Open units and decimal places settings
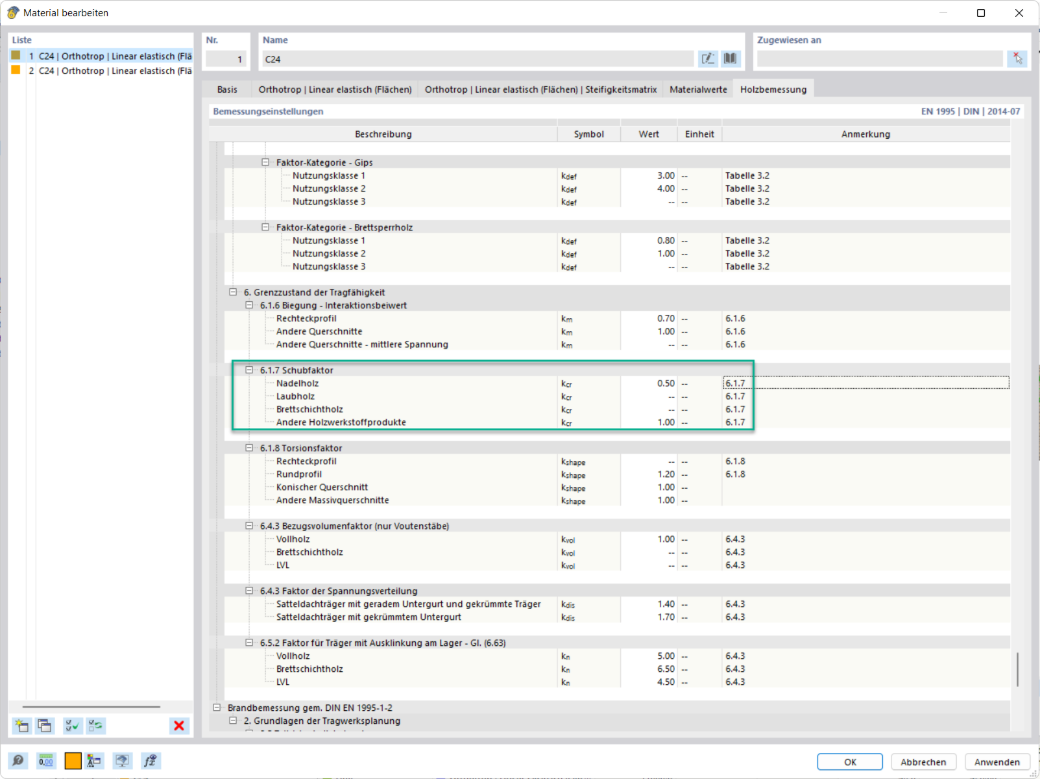1040x779 pixels. (46, 760)
